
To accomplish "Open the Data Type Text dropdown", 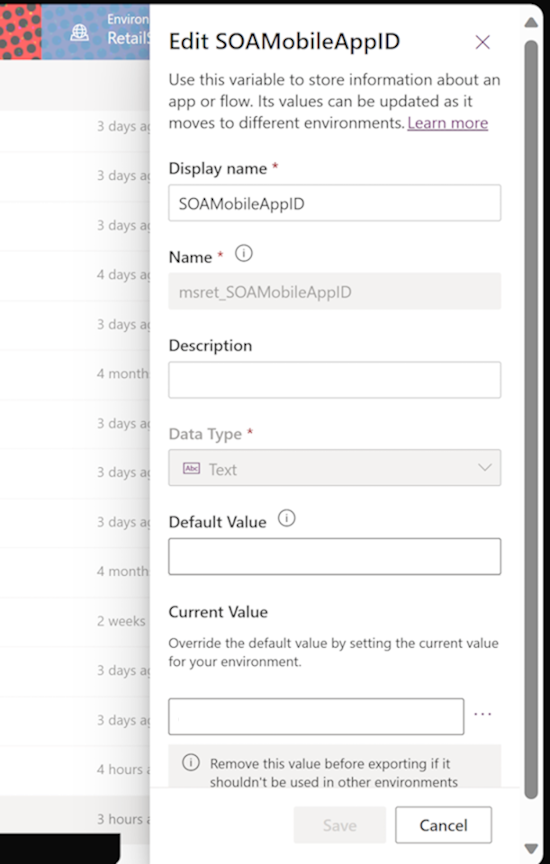I will pyautogui.click(x=335, y=468).
